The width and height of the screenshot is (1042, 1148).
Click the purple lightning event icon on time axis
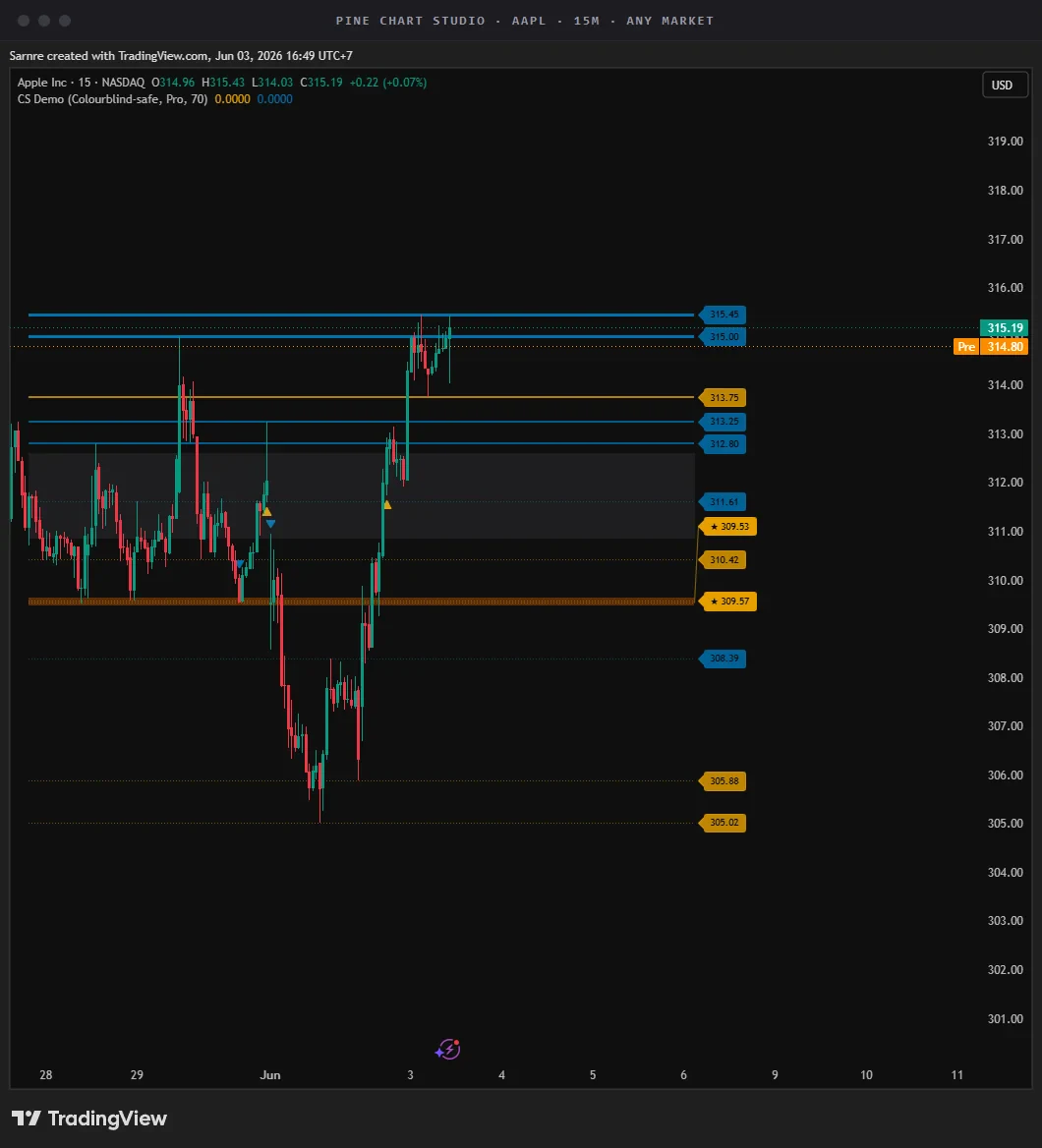tap(447, 1049)
